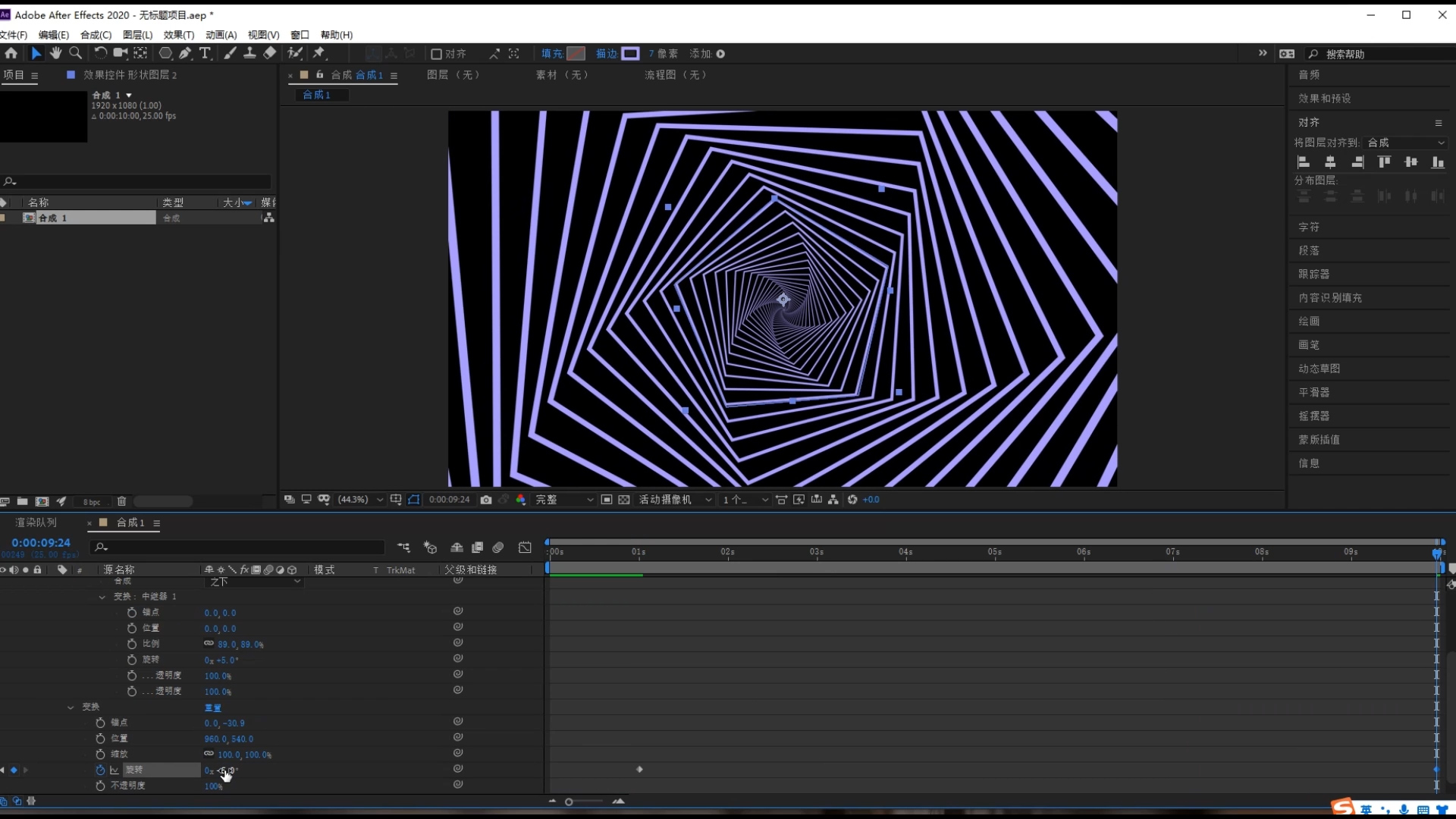Click 重置 link beside 变换
Screen dimensions: 1456x819
pyautogui.click(x=212, y=708)
